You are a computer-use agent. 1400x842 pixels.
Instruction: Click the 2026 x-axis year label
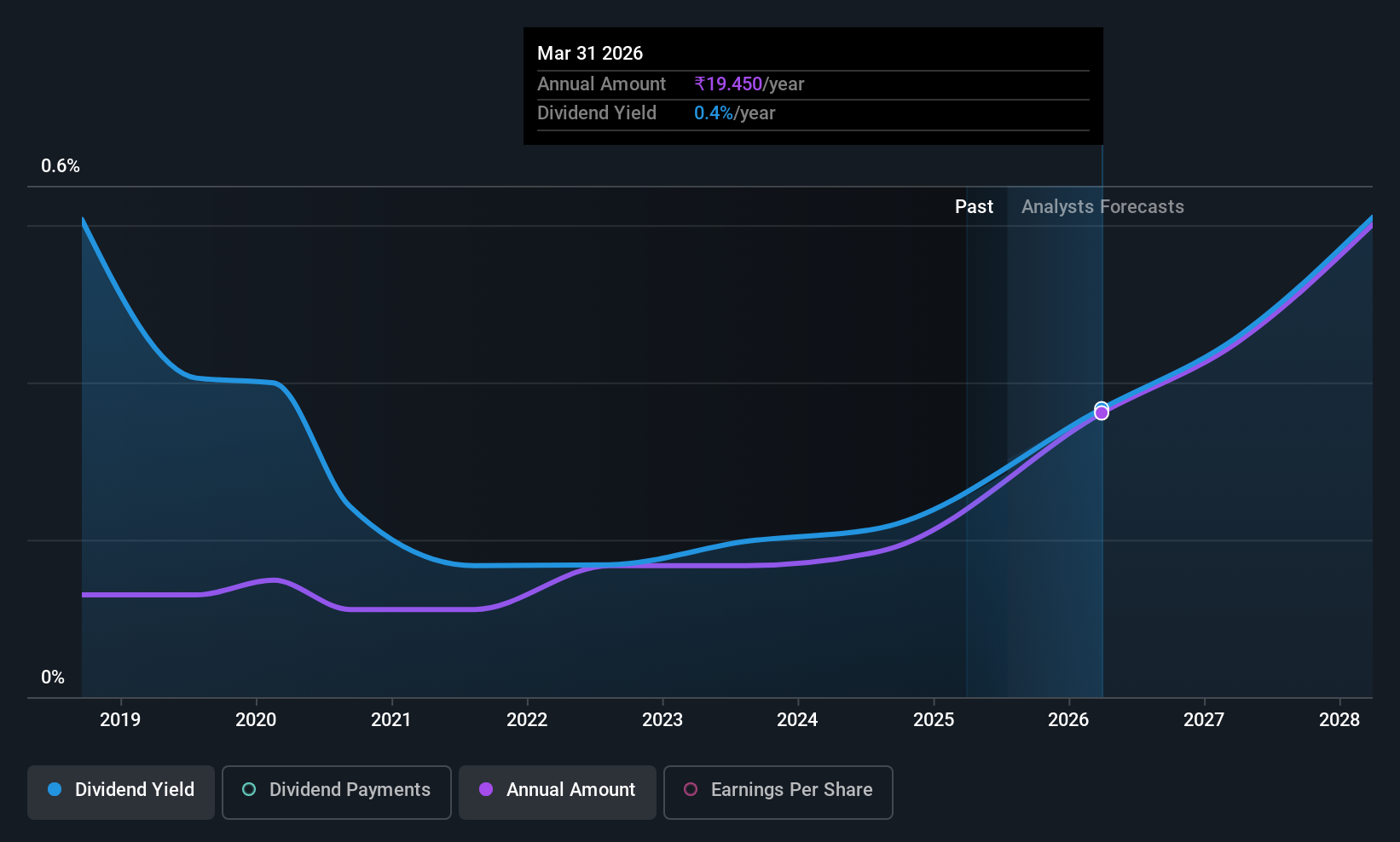(x=1068, y=719)
